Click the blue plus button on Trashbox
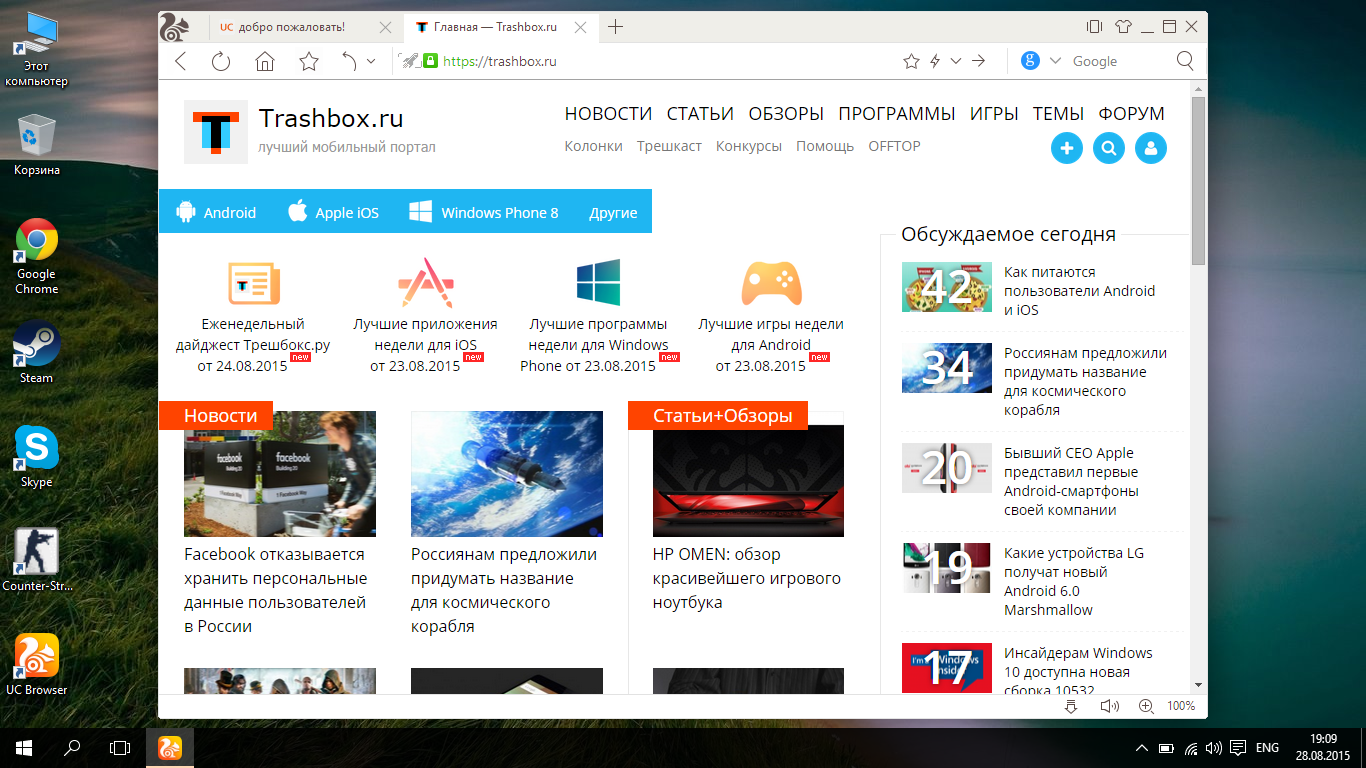 [x=1067, y=149]
